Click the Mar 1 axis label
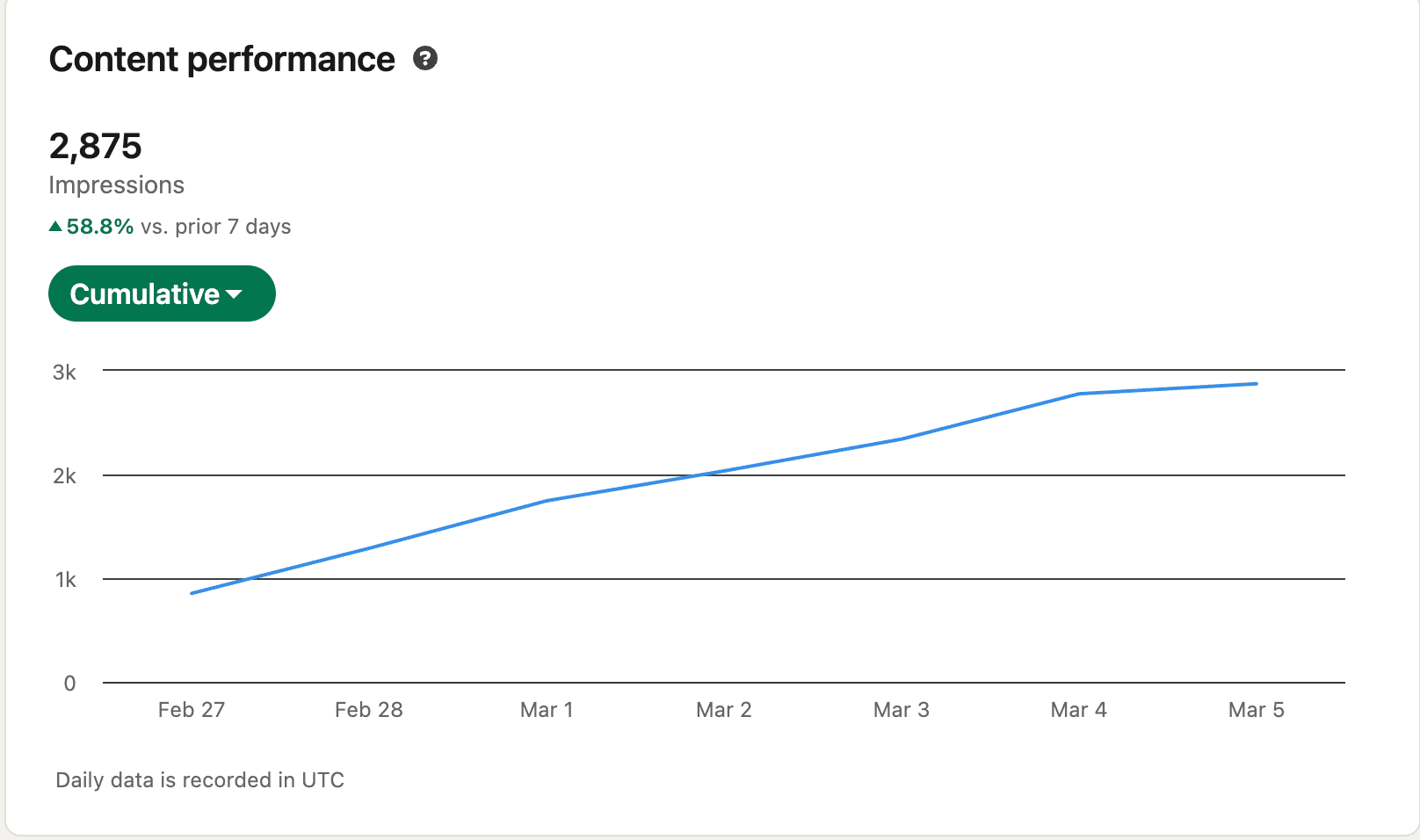The height and width of the screenshot is (840, 1420). click(547, 710)
